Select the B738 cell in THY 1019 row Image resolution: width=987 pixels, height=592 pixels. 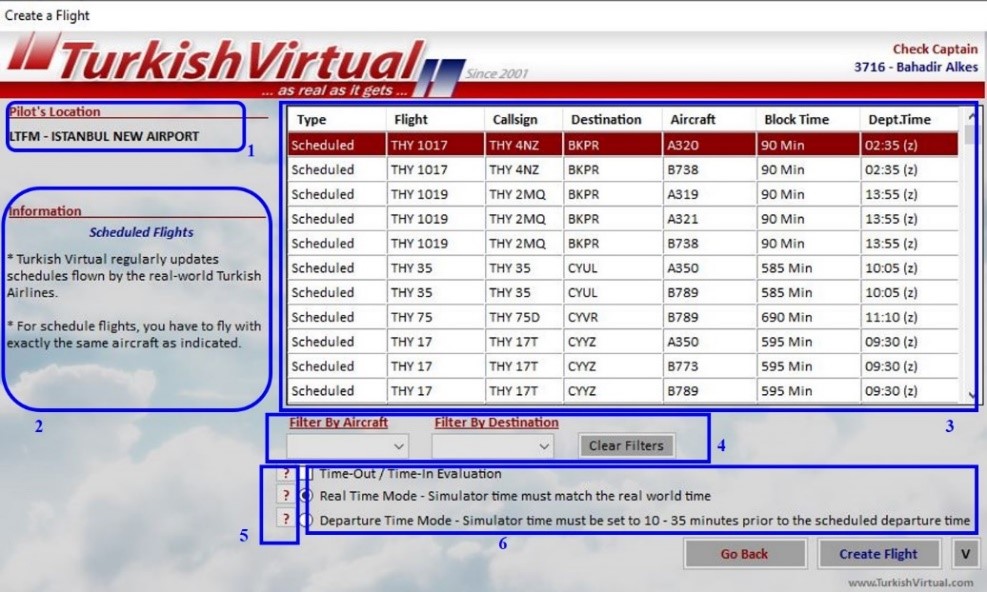(709, 243)
